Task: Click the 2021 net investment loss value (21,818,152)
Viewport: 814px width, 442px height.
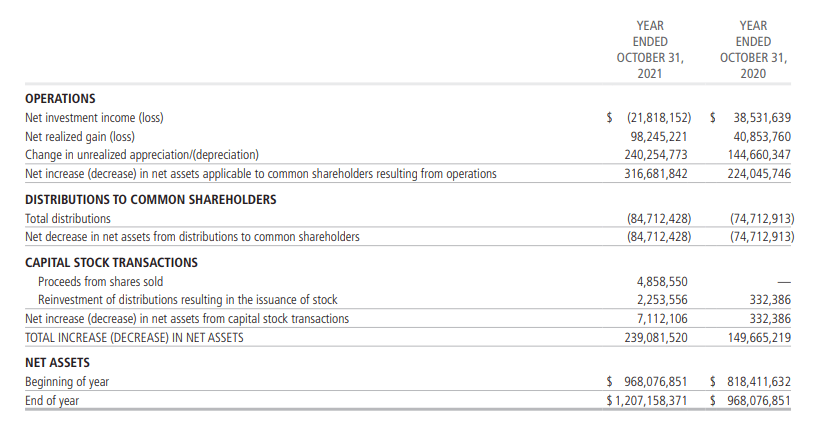Action: tap(659, 118)
